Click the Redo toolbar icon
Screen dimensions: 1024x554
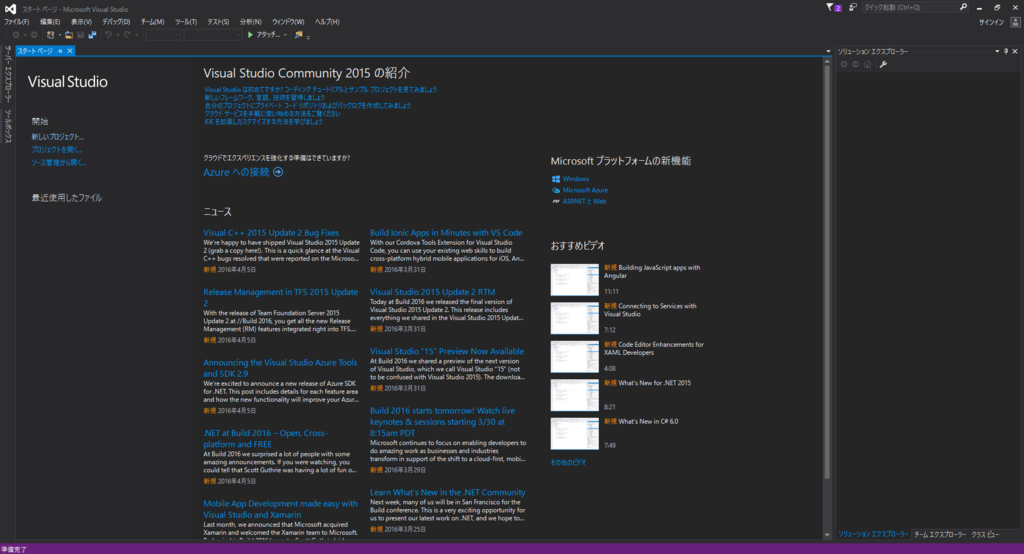127,35
